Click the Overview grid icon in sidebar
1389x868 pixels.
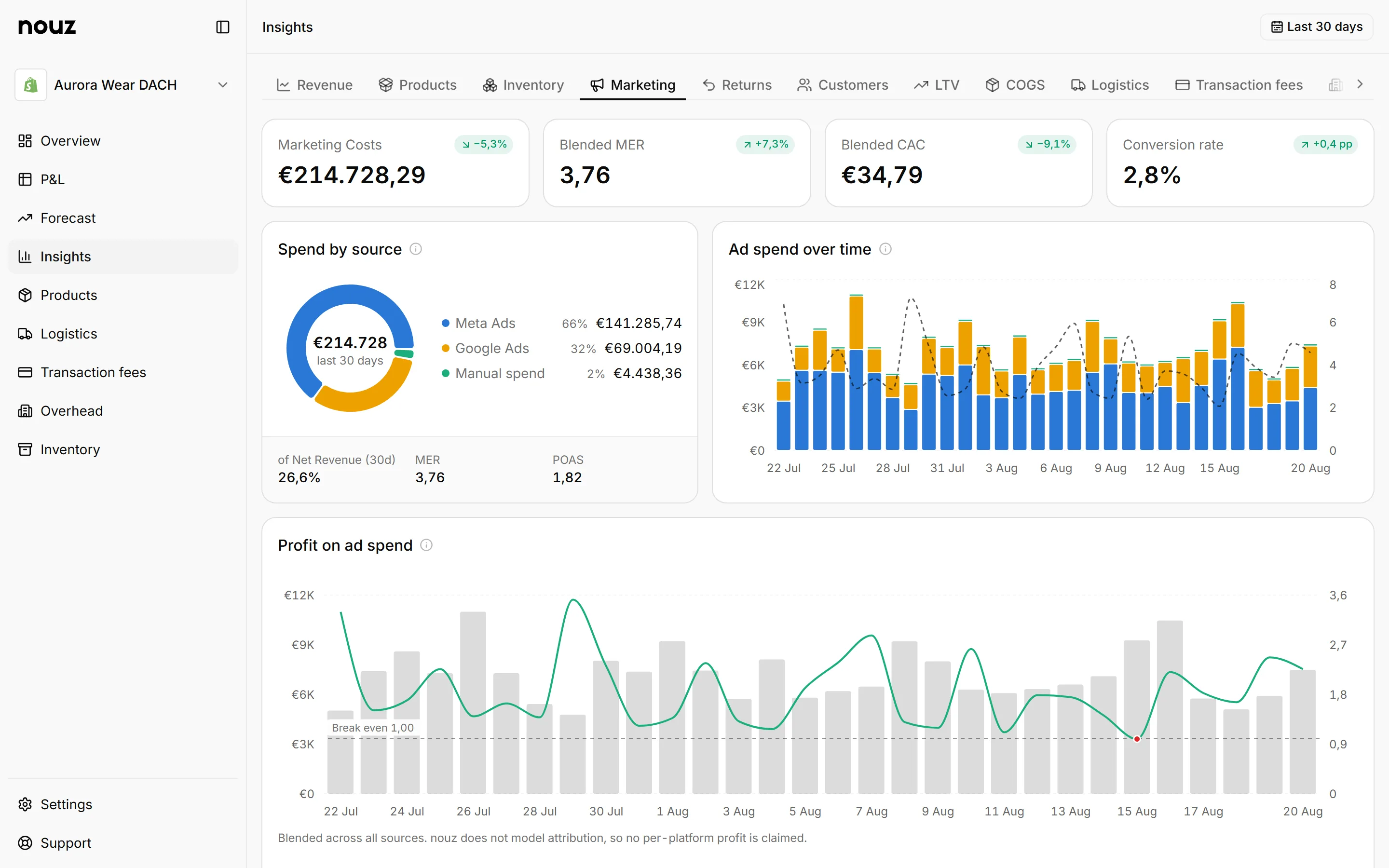click(25, 141)
